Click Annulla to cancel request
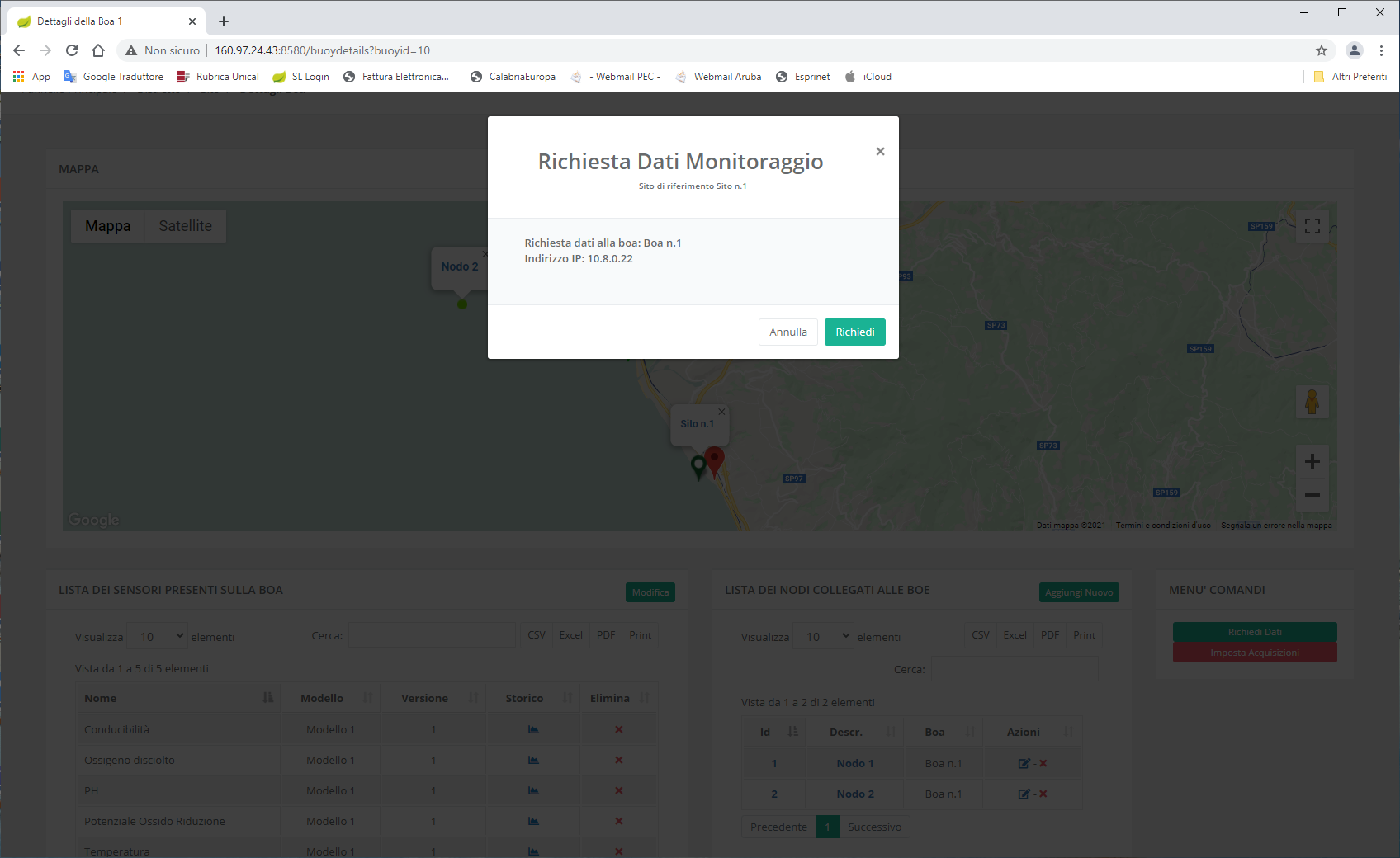The height and width of the screenshot is (858, 1400). (x=787, y=332)
